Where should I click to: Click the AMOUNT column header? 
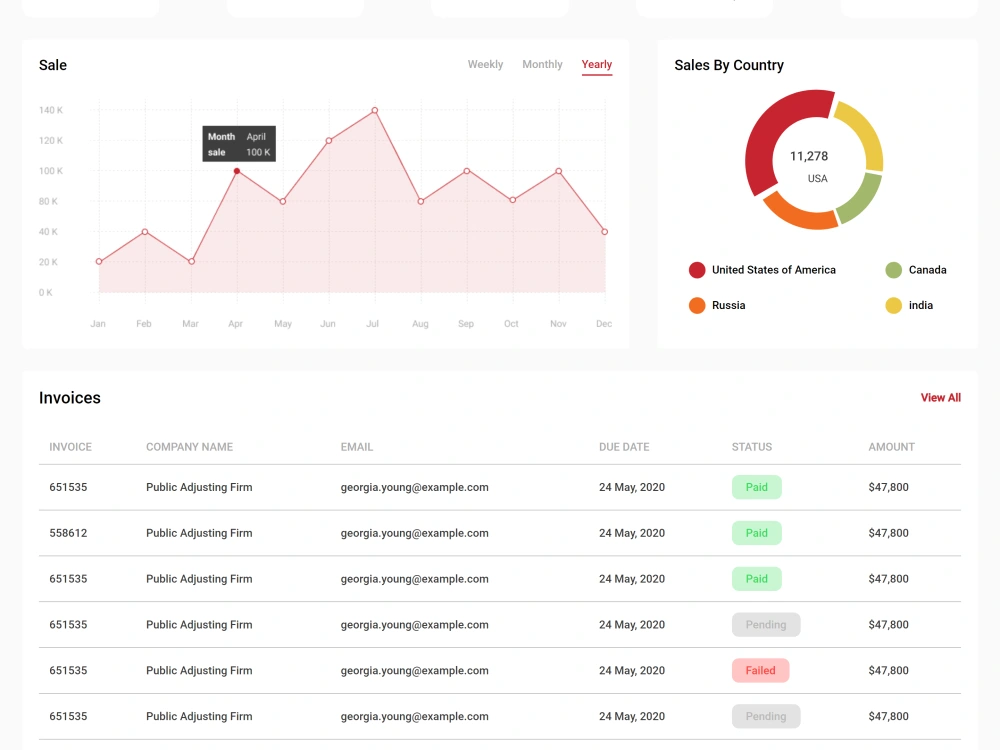pyautogui.click(x=891, y=447)
